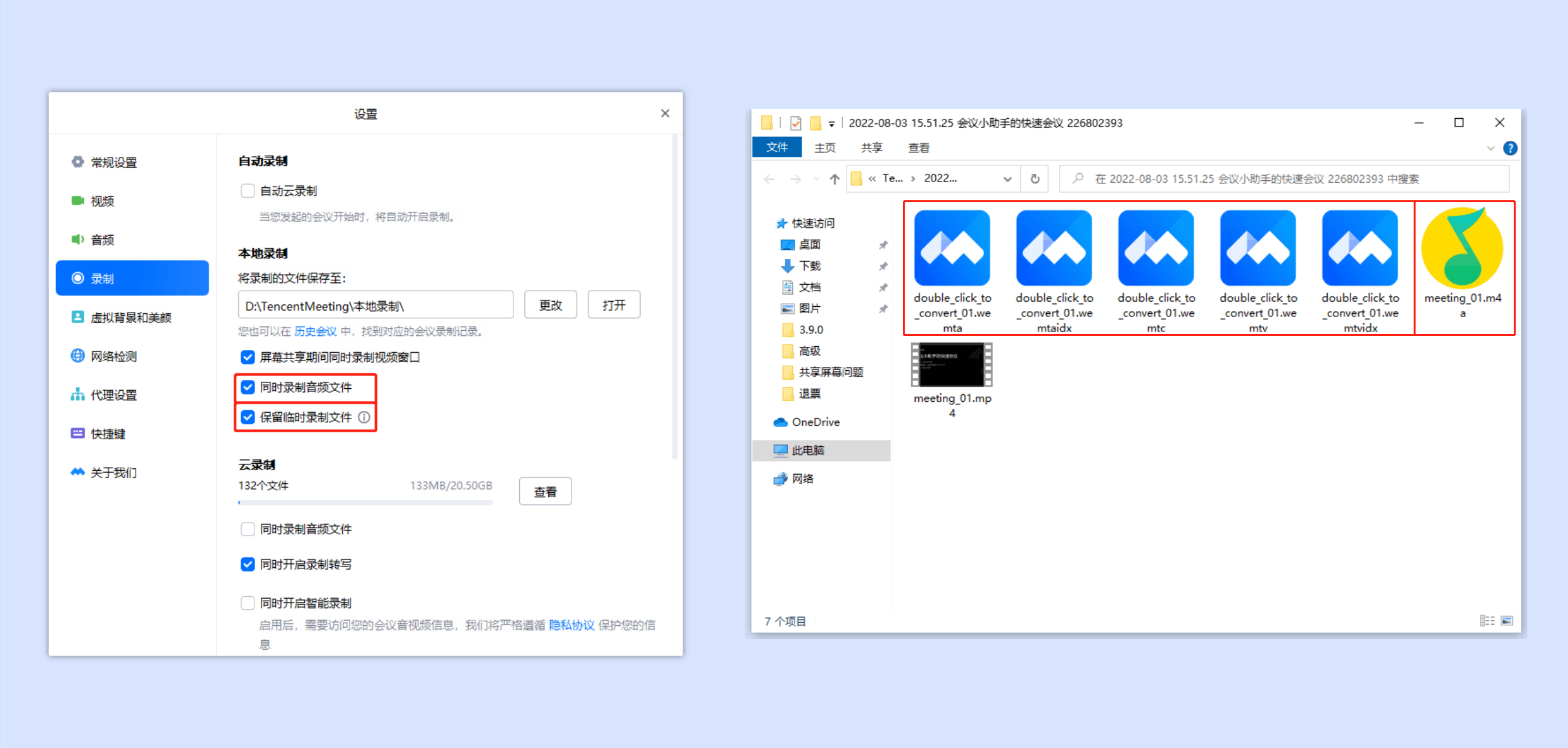Open the 历史会议 link

pyautogui.click(x=315, y=331)
